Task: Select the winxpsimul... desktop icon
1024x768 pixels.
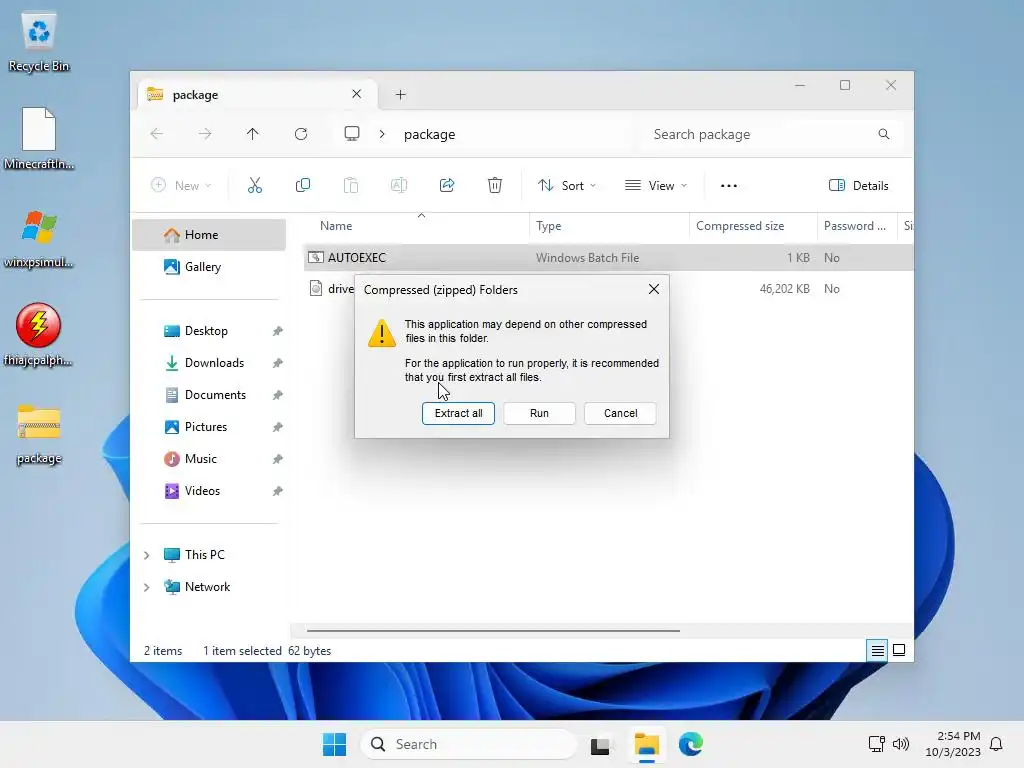Action: coord(39,238)
